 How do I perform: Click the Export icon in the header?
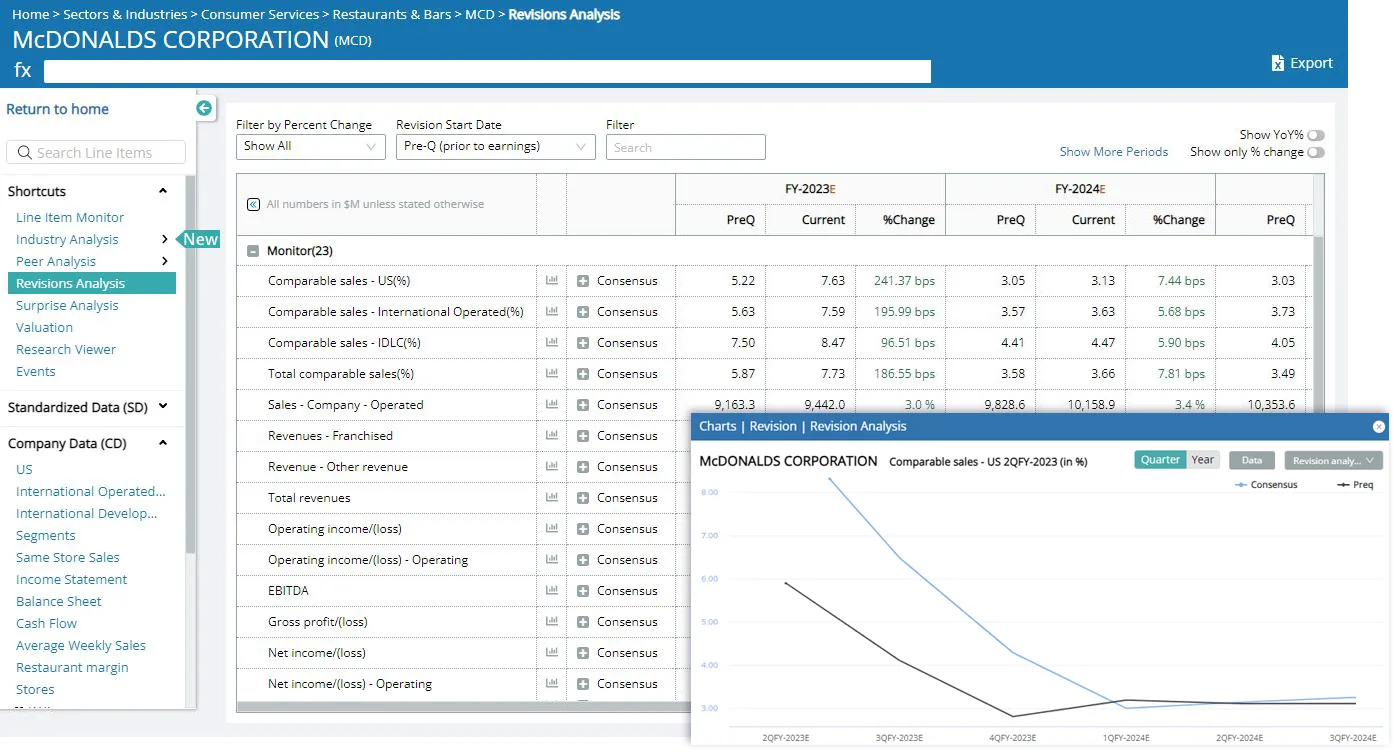click(x=1277, y=63)
